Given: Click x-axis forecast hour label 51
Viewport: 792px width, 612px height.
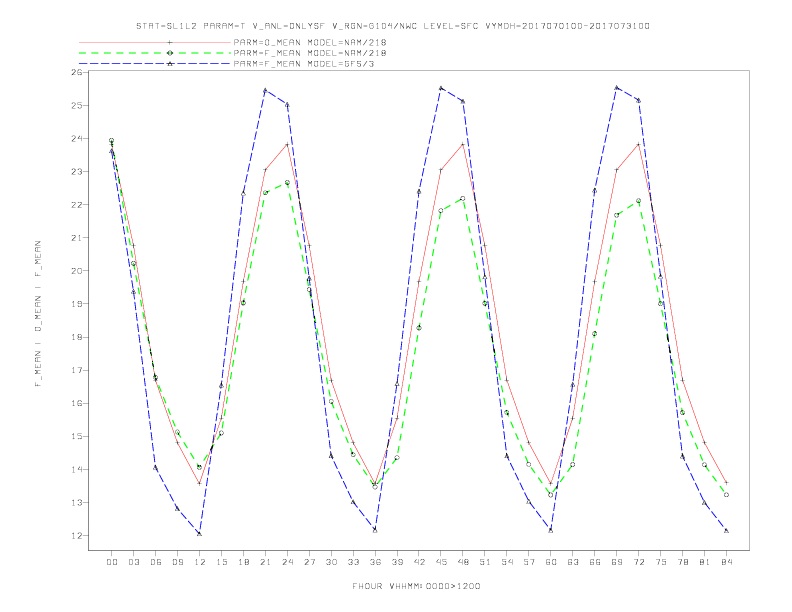Looking at the screenshot, I should 485,562.
